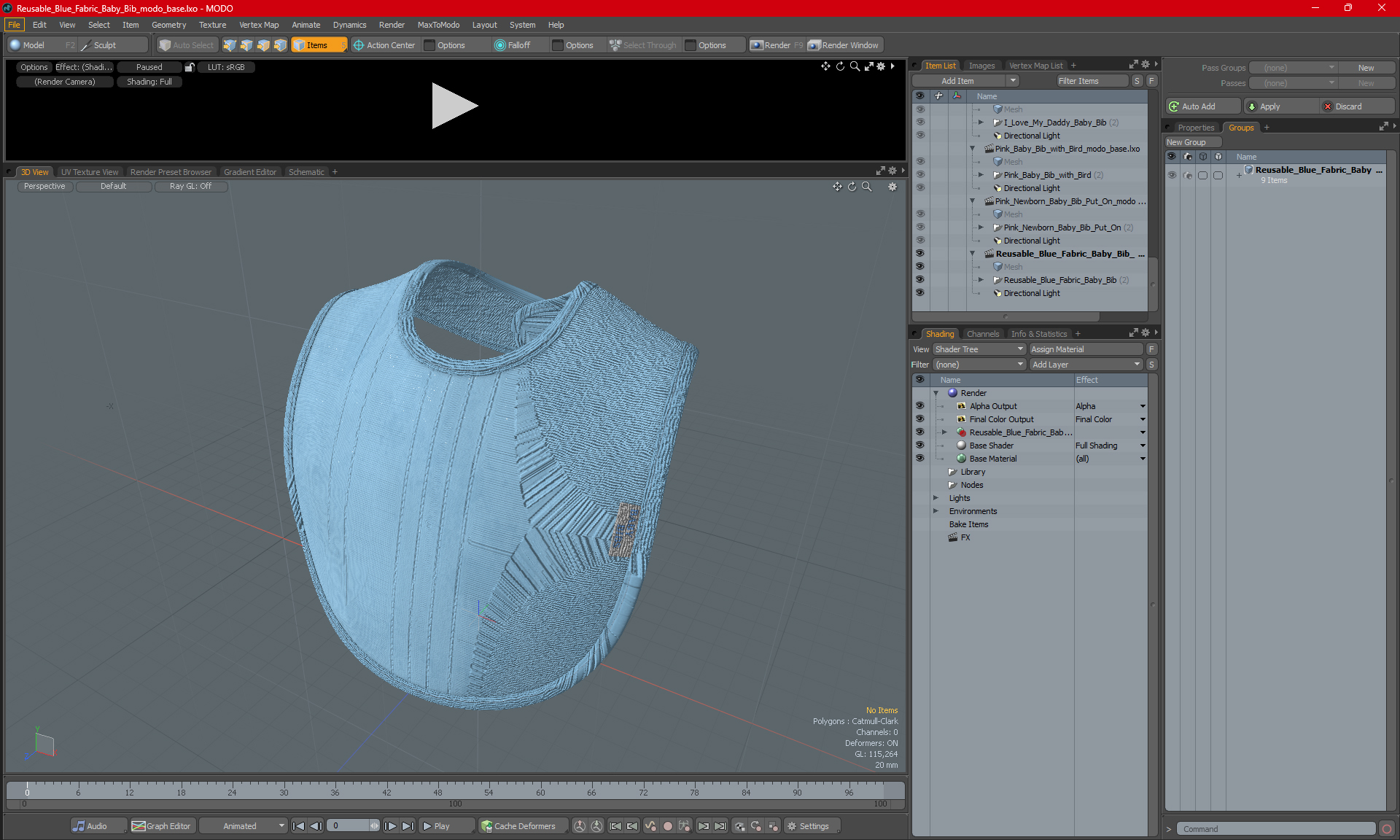Screen dimensions: 1400x840
Task: Select Vertices selection mode icon
Action: (230, 45)
